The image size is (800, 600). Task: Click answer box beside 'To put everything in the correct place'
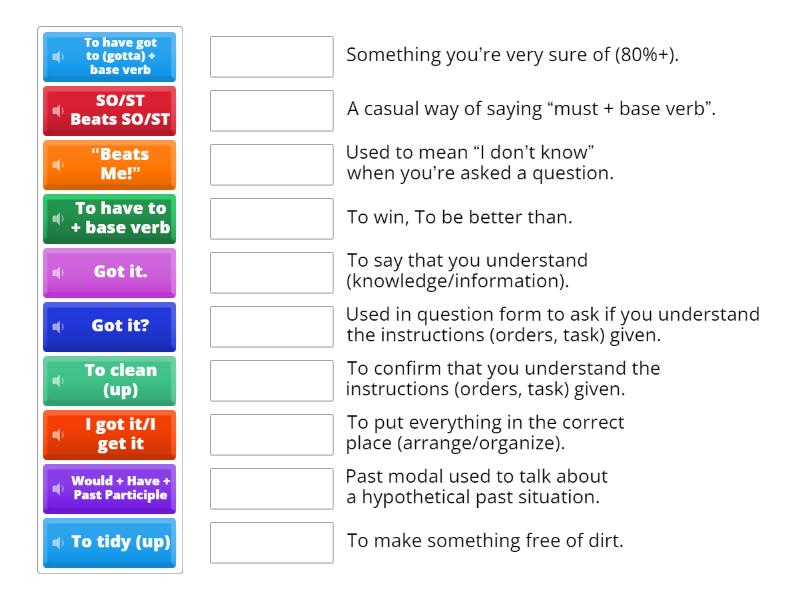tap(272, 435)
